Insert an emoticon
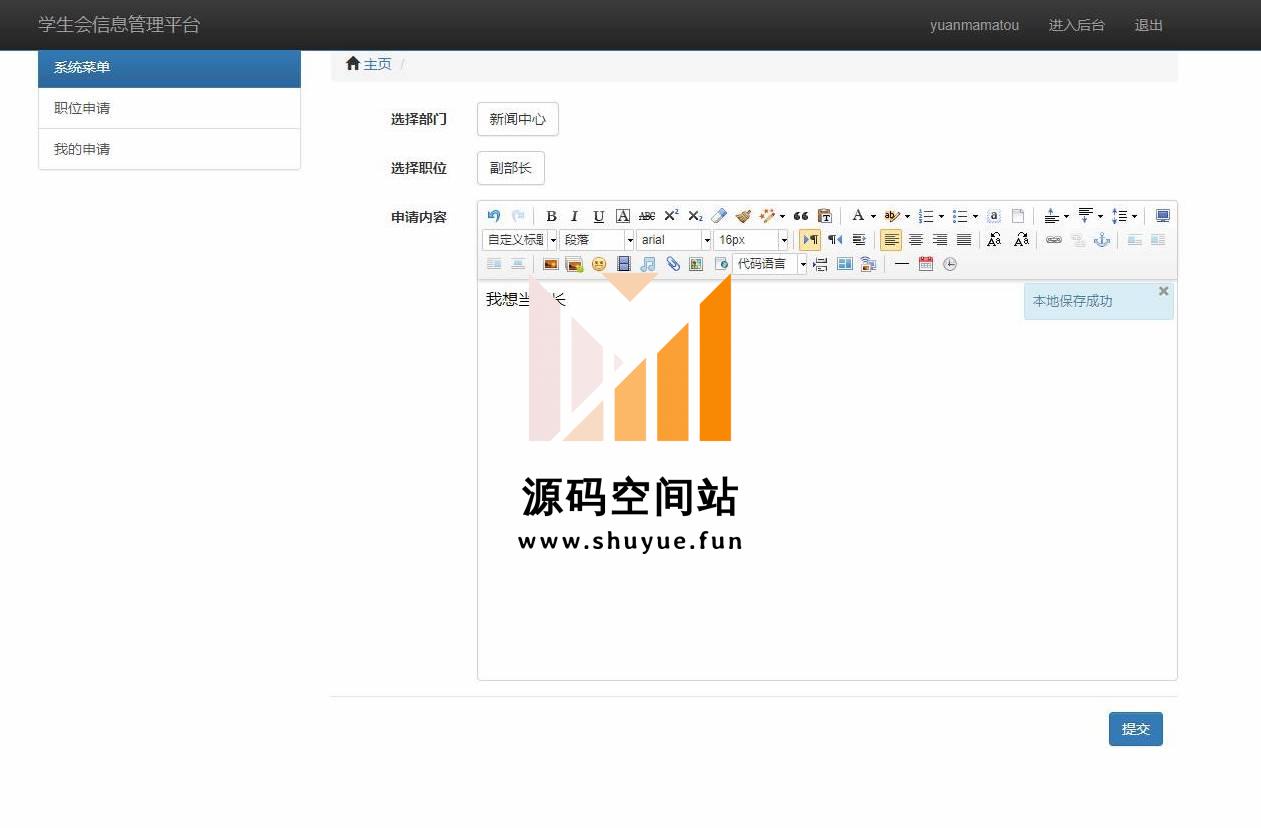Viewport: 1261px width, 828px height. 599,264
